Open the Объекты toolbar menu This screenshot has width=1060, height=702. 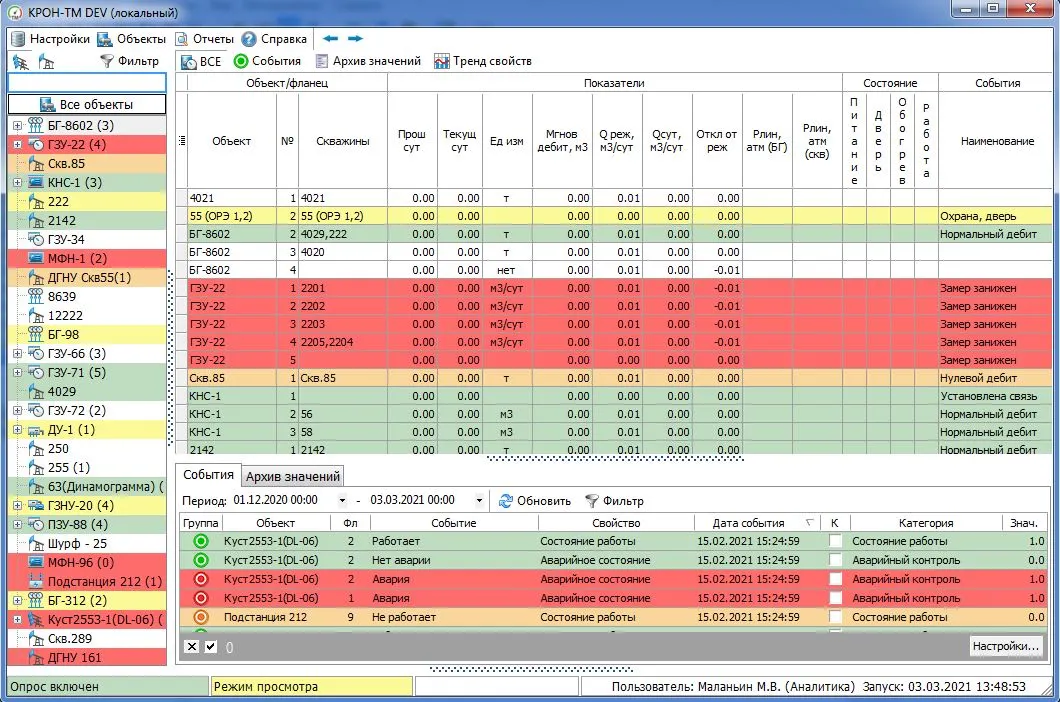[x=132, y=39]
